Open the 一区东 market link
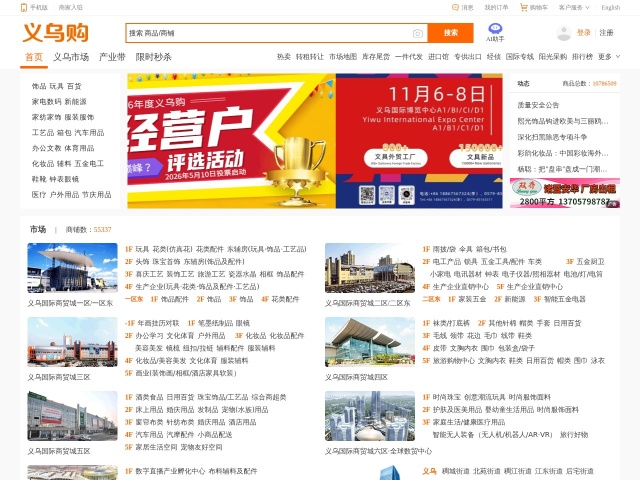 (x=134, y=299)
